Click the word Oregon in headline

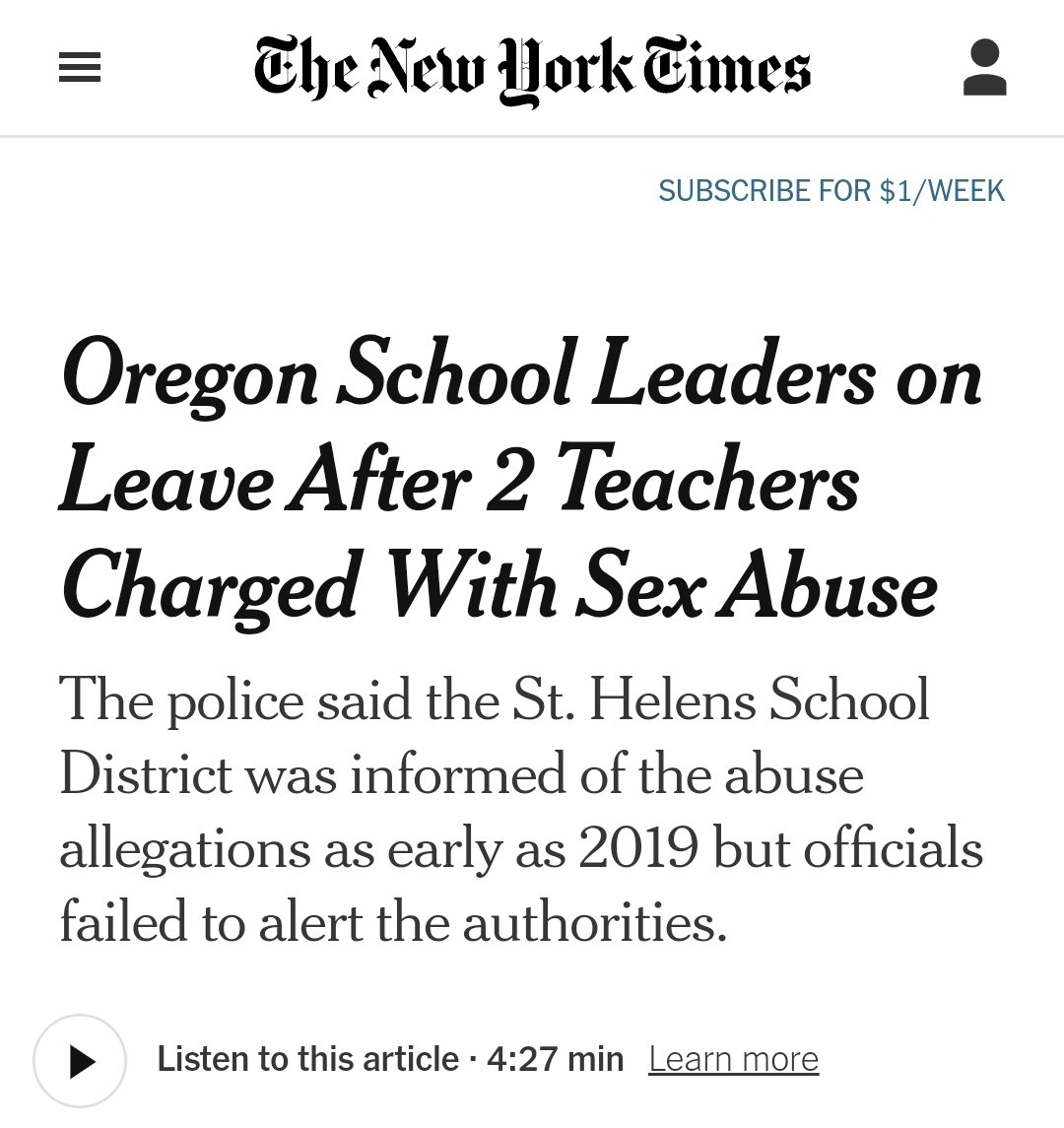pos(189,378)
